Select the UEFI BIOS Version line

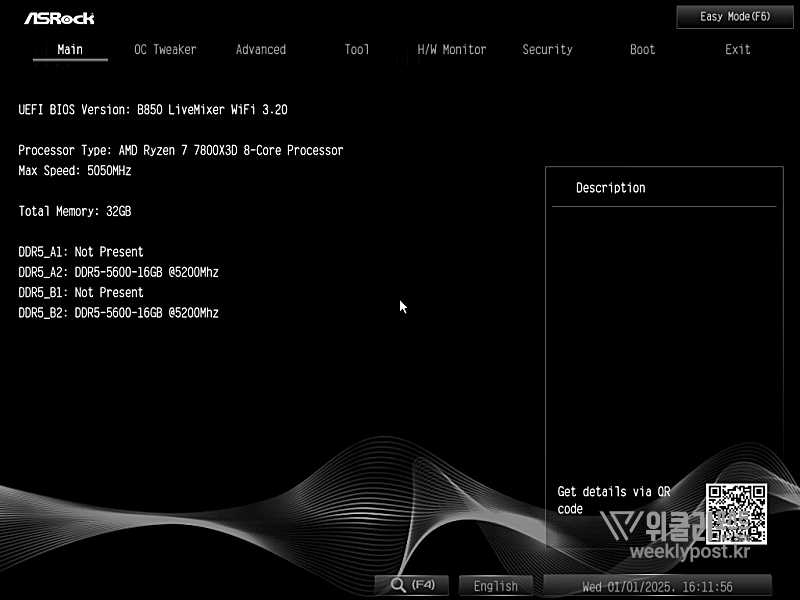[x=153, y=110]
